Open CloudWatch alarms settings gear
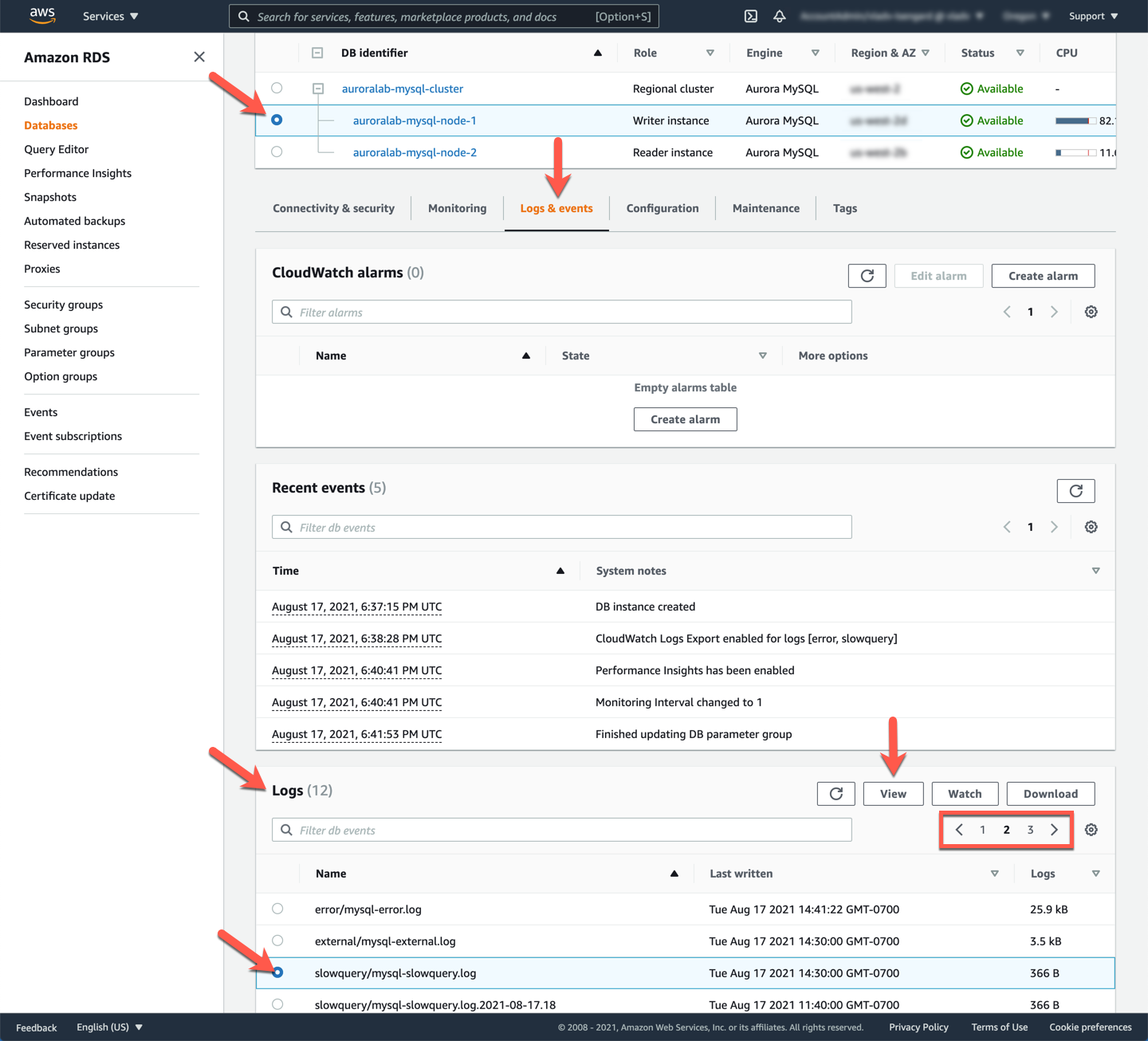Screen dimensions: 1148x1041 pyautogui.click(x=1091, y=312)
